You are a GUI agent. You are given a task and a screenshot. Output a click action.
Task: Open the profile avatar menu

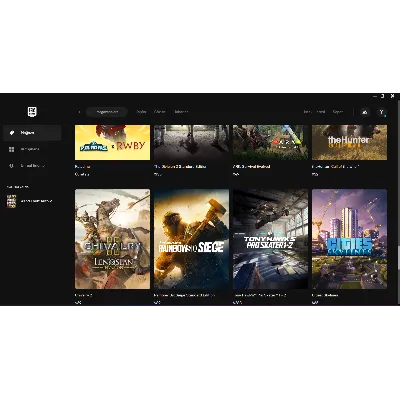click(382, 112)
